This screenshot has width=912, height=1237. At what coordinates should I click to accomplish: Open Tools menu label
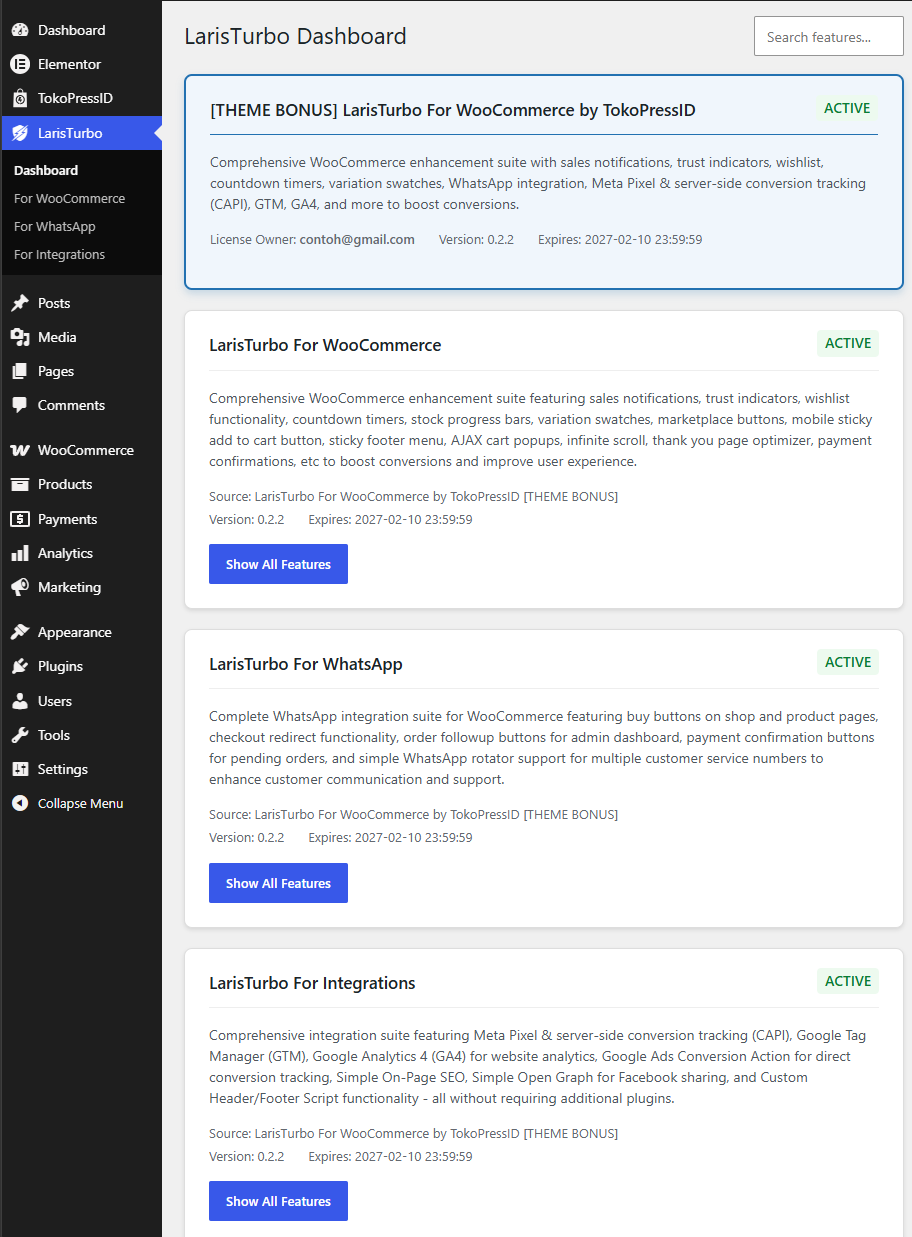coord(54,735)
